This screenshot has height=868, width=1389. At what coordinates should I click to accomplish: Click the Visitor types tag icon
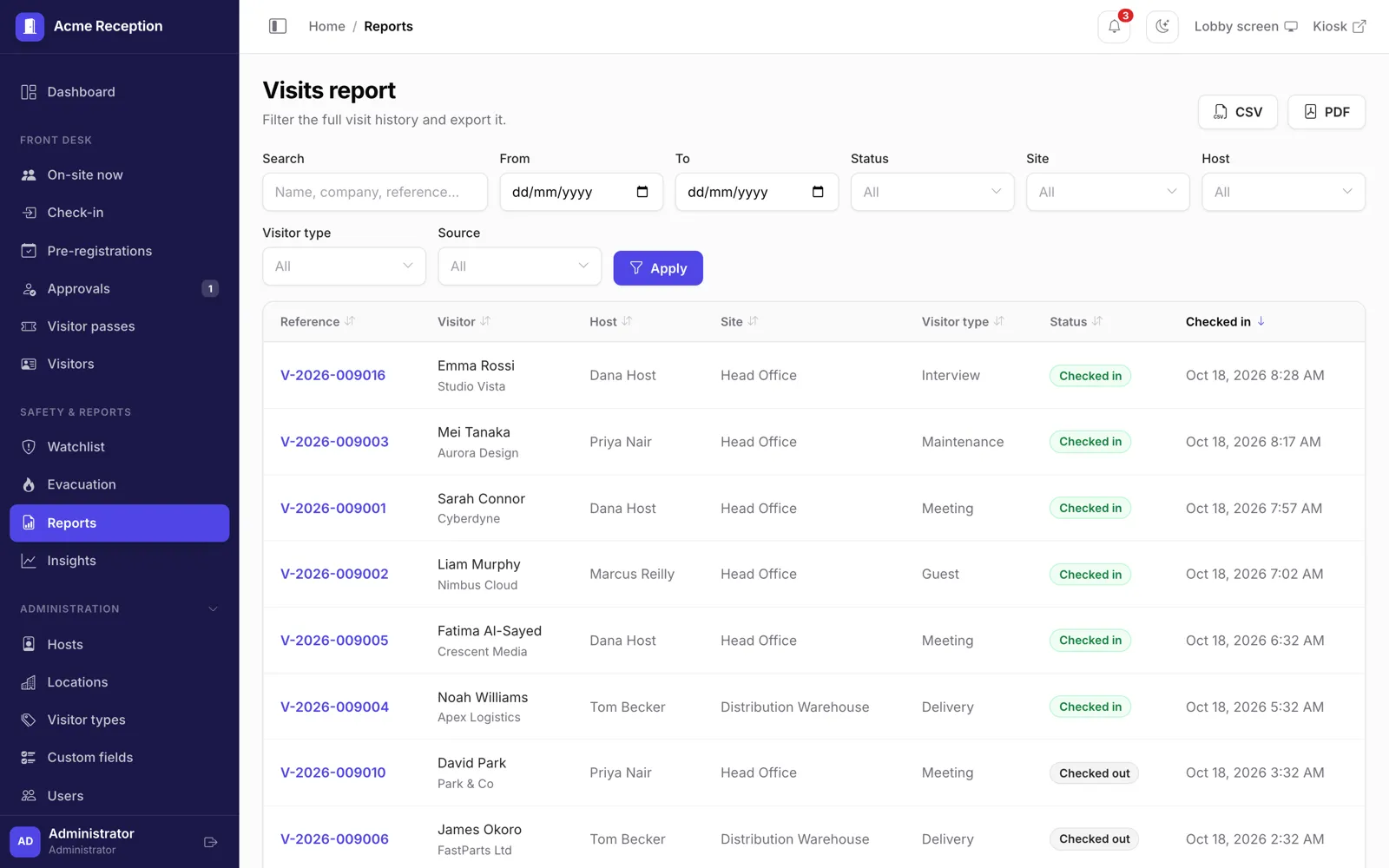coord(29,720)
